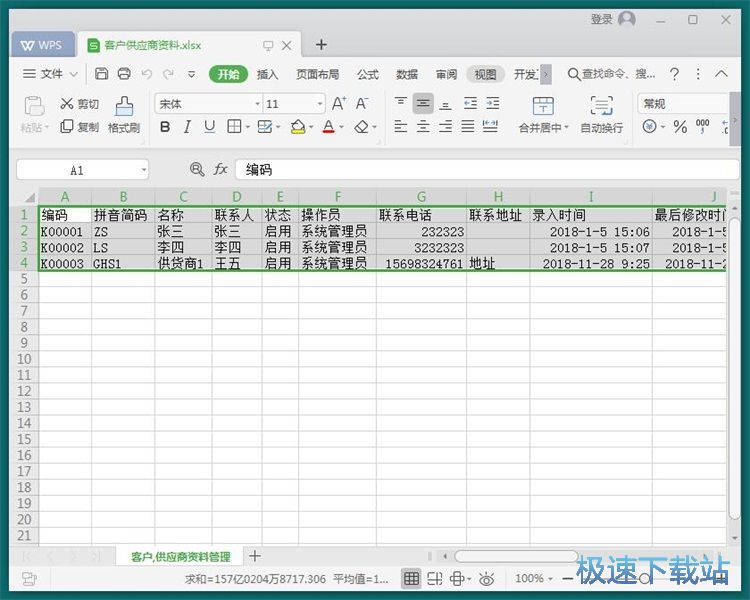Click the Print icon in quick toolbar

click(x=124, y=74)
